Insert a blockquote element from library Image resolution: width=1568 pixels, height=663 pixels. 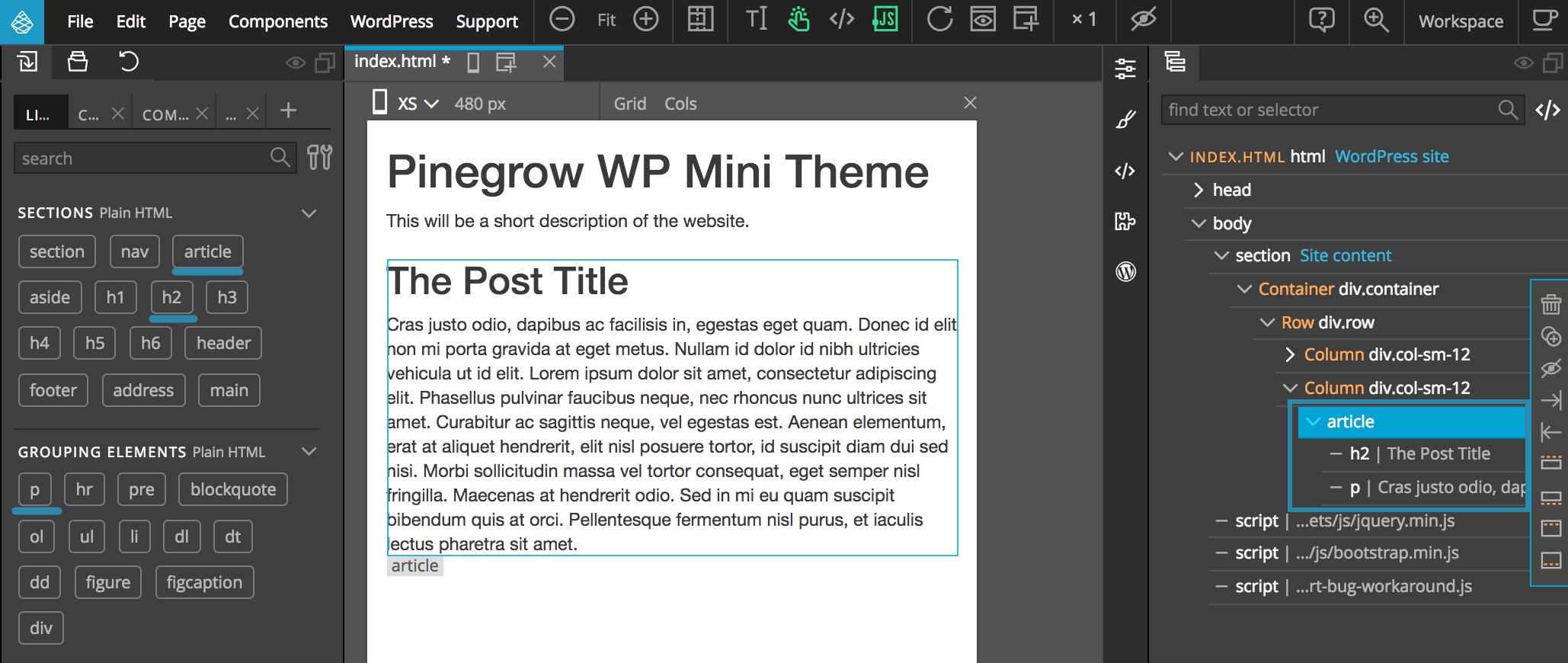(233, 489)
